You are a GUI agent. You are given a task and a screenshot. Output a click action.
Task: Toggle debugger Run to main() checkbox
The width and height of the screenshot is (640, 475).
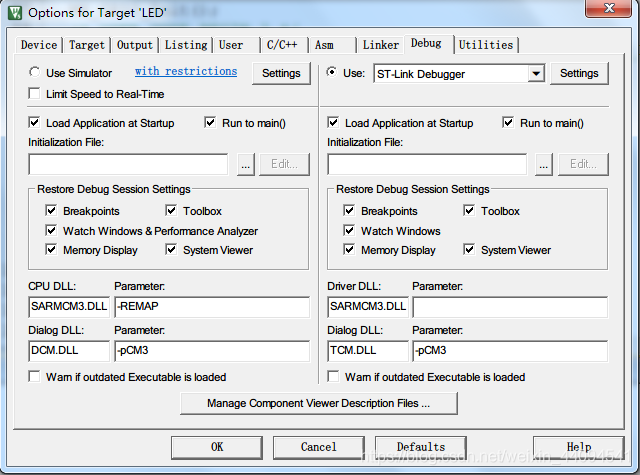(x=508, y=123)
